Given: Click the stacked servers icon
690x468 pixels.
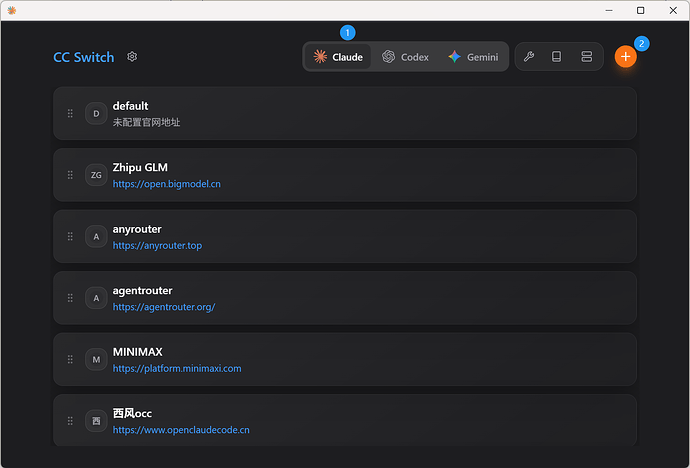Looking at the screenshot, I should point(586,57).
